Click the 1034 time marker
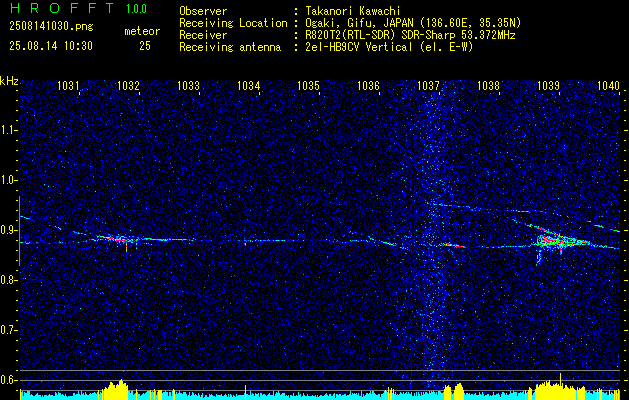 tap(249, 85)
